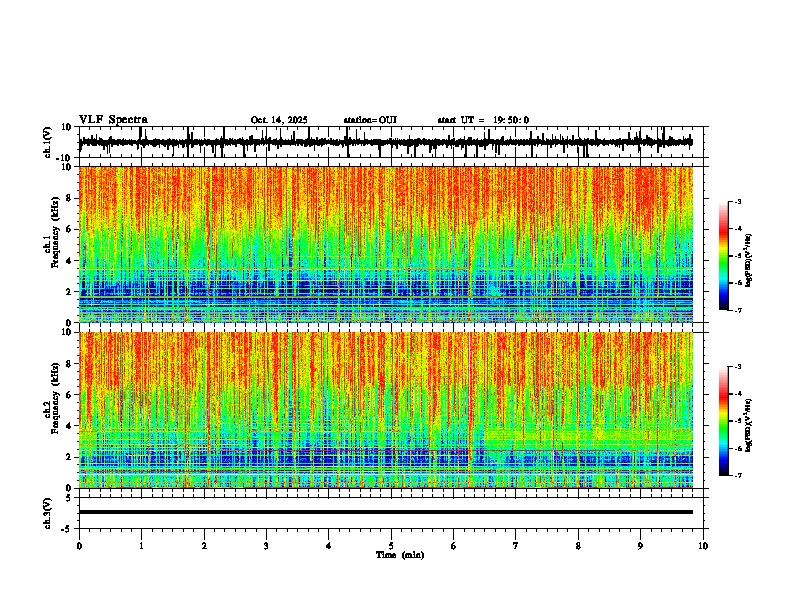Click the "0" label on the Time axis
Viewport: 792px width, 612px height.
click(79, 546)
